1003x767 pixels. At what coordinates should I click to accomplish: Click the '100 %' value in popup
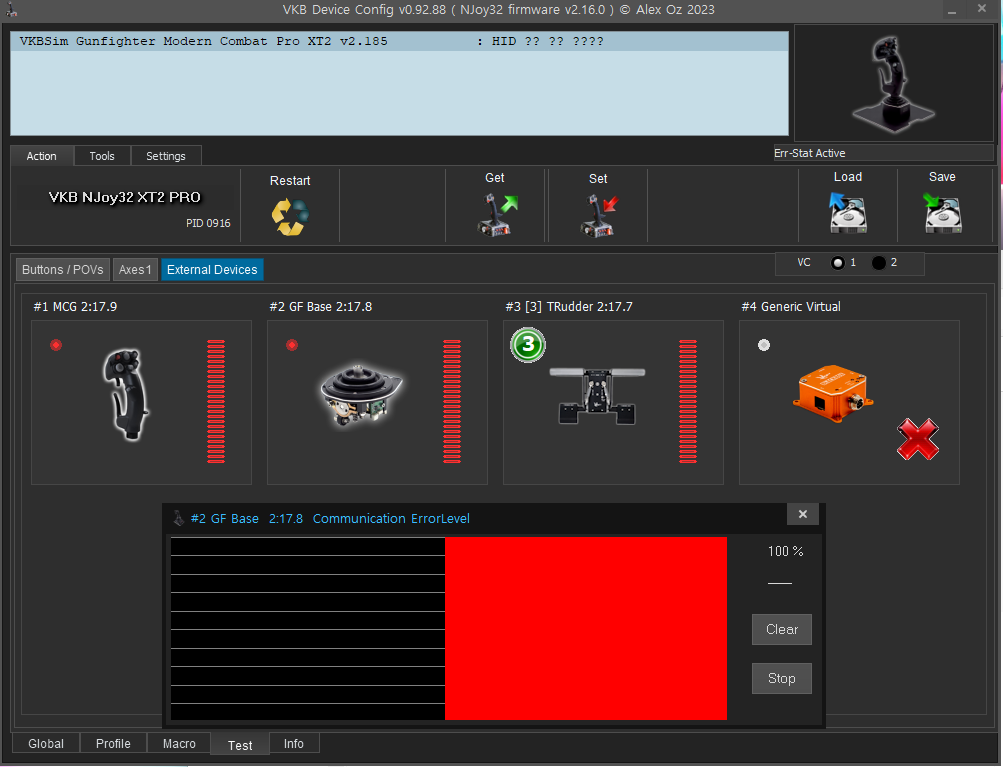pyautogui.click(x=786, y=551)
